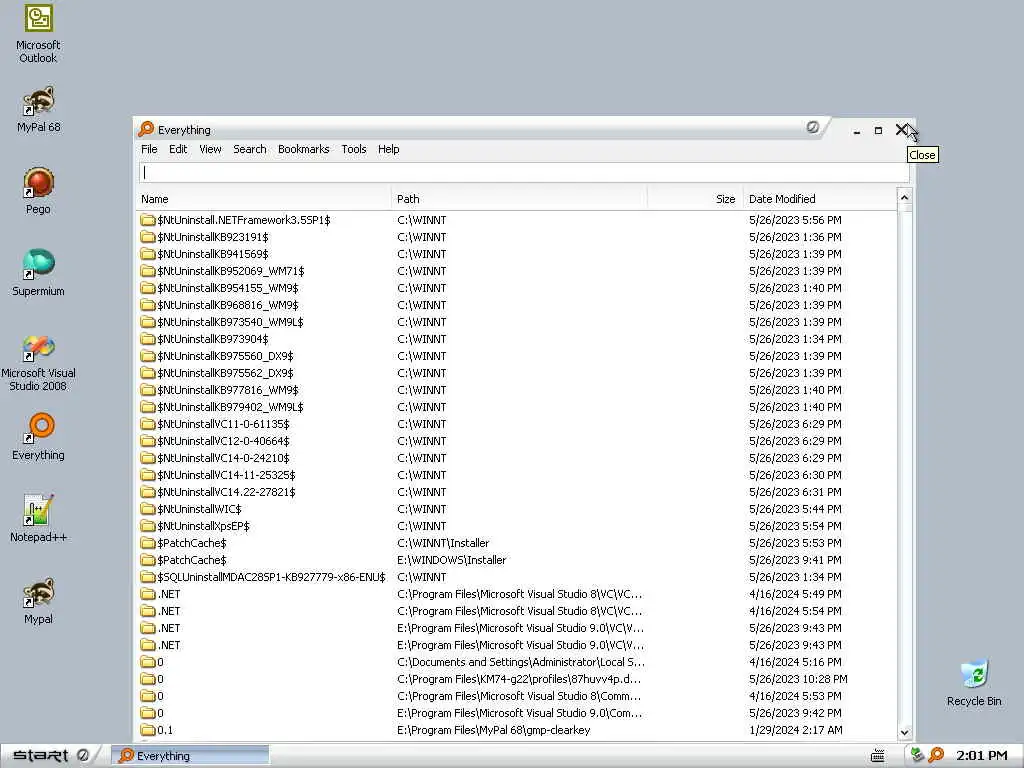Select the MyPal 68 desktop shortcut
Viewport: 1024px width, 768px height.
(x=38, y=110)
